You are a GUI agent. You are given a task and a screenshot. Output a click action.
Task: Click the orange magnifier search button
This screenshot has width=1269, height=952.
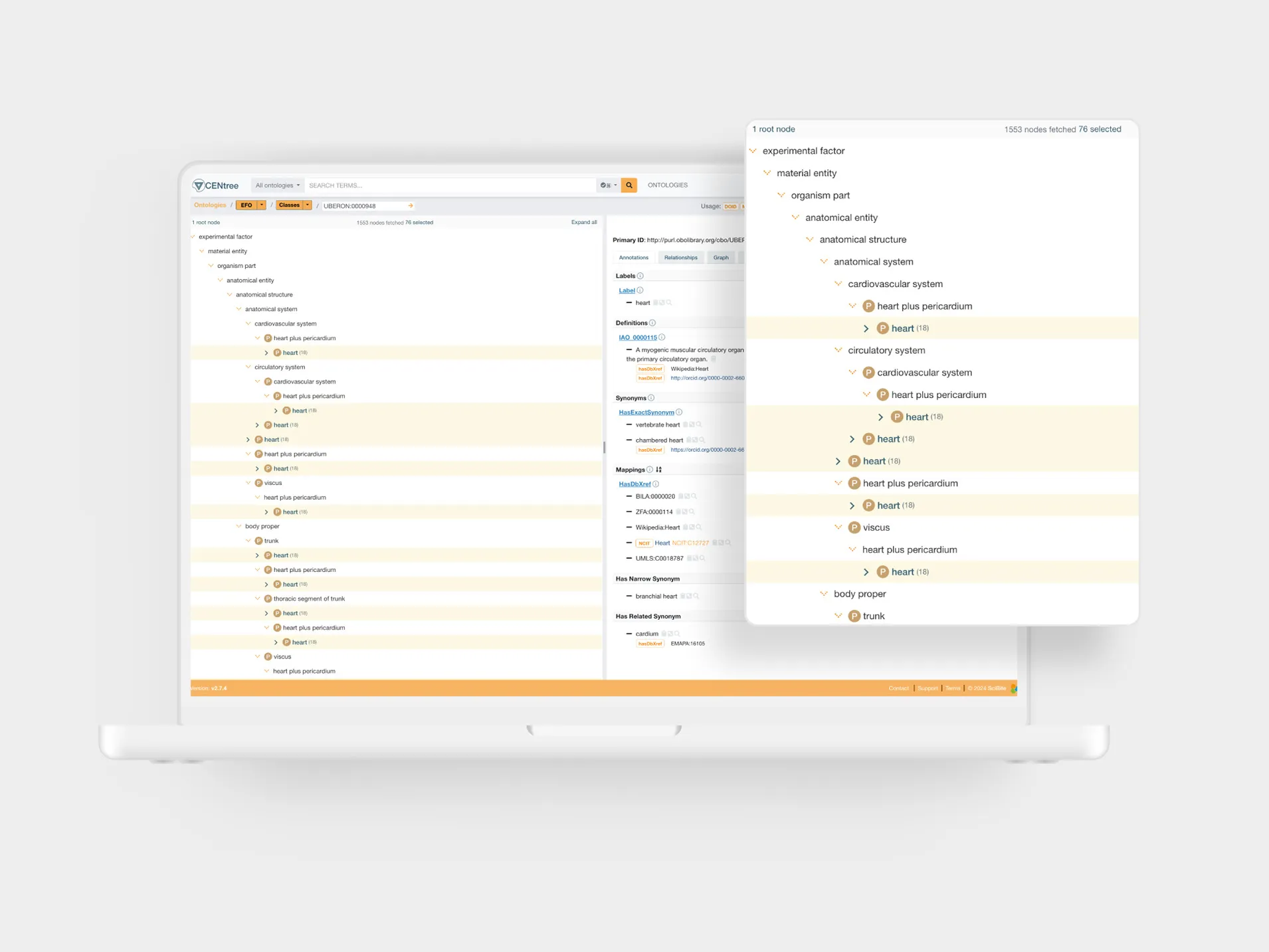[x=629, y=185]
